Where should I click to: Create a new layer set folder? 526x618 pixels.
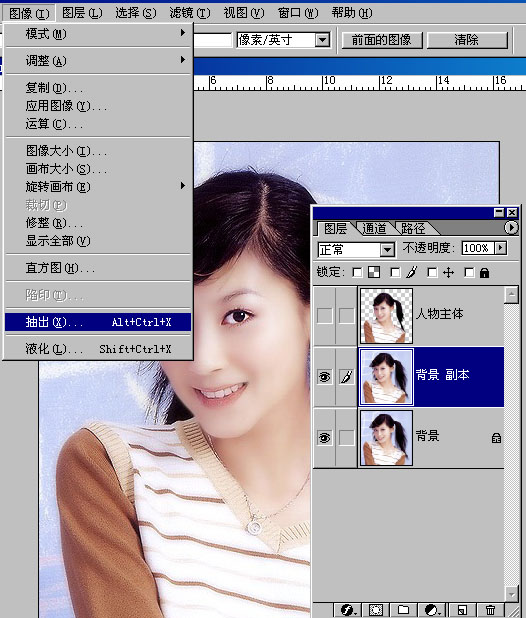pyautogui.click(x=403, y=610)
